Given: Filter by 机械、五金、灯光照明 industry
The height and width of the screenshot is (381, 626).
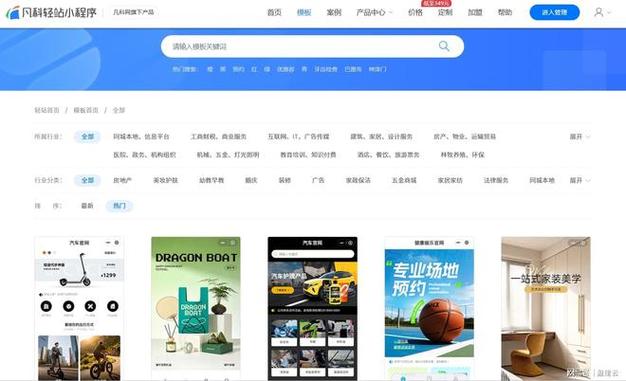Looking at the screenshot, I should click(228, 155).
